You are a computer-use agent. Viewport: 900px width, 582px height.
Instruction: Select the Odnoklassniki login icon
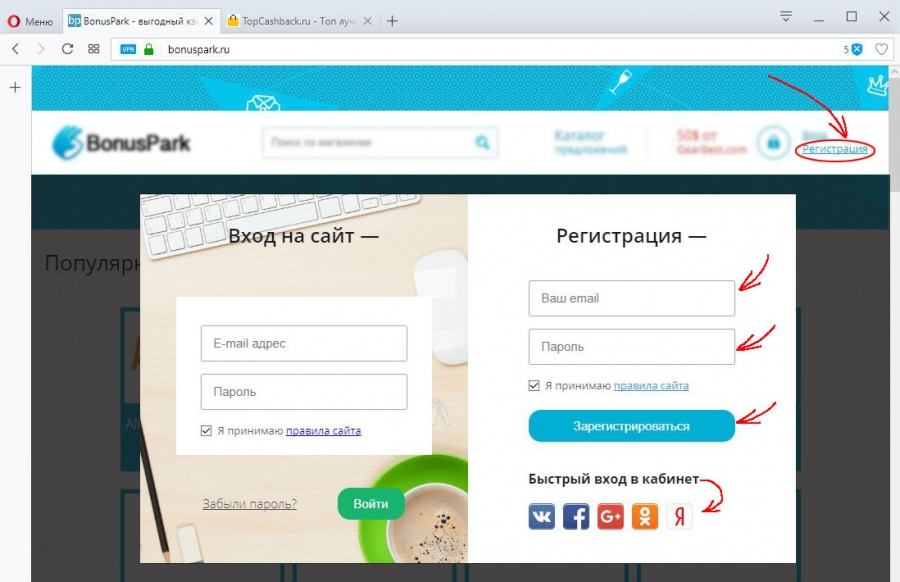pyautogui.click(x=645, y=516)
